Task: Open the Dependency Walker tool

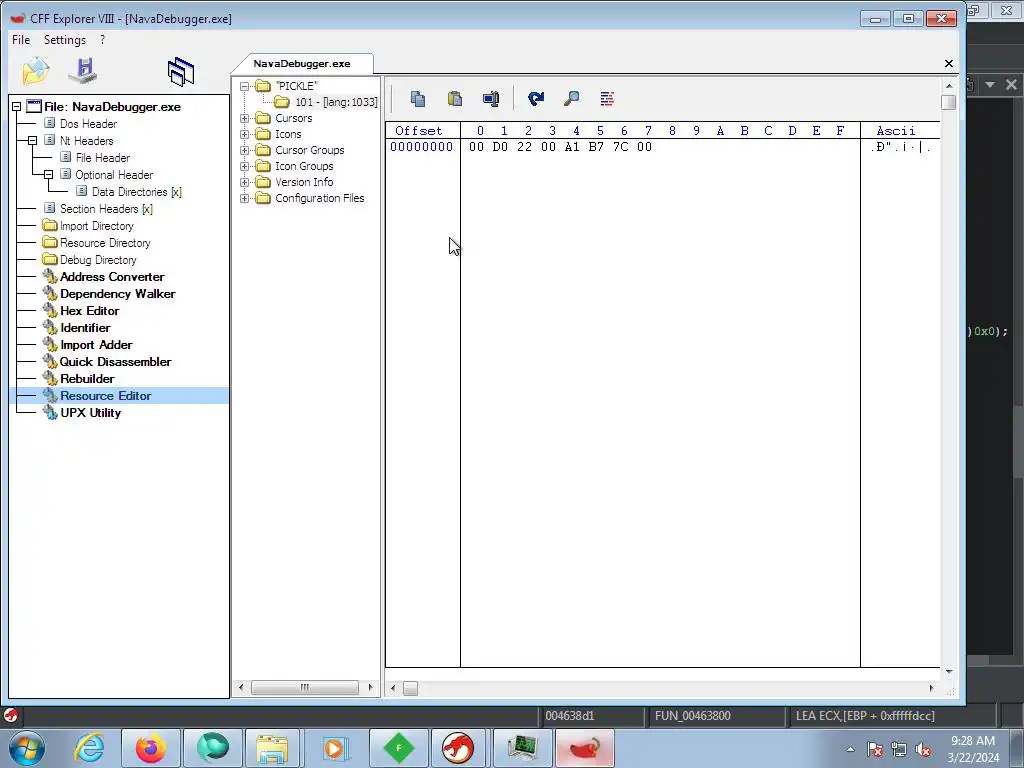Action: 118,294
